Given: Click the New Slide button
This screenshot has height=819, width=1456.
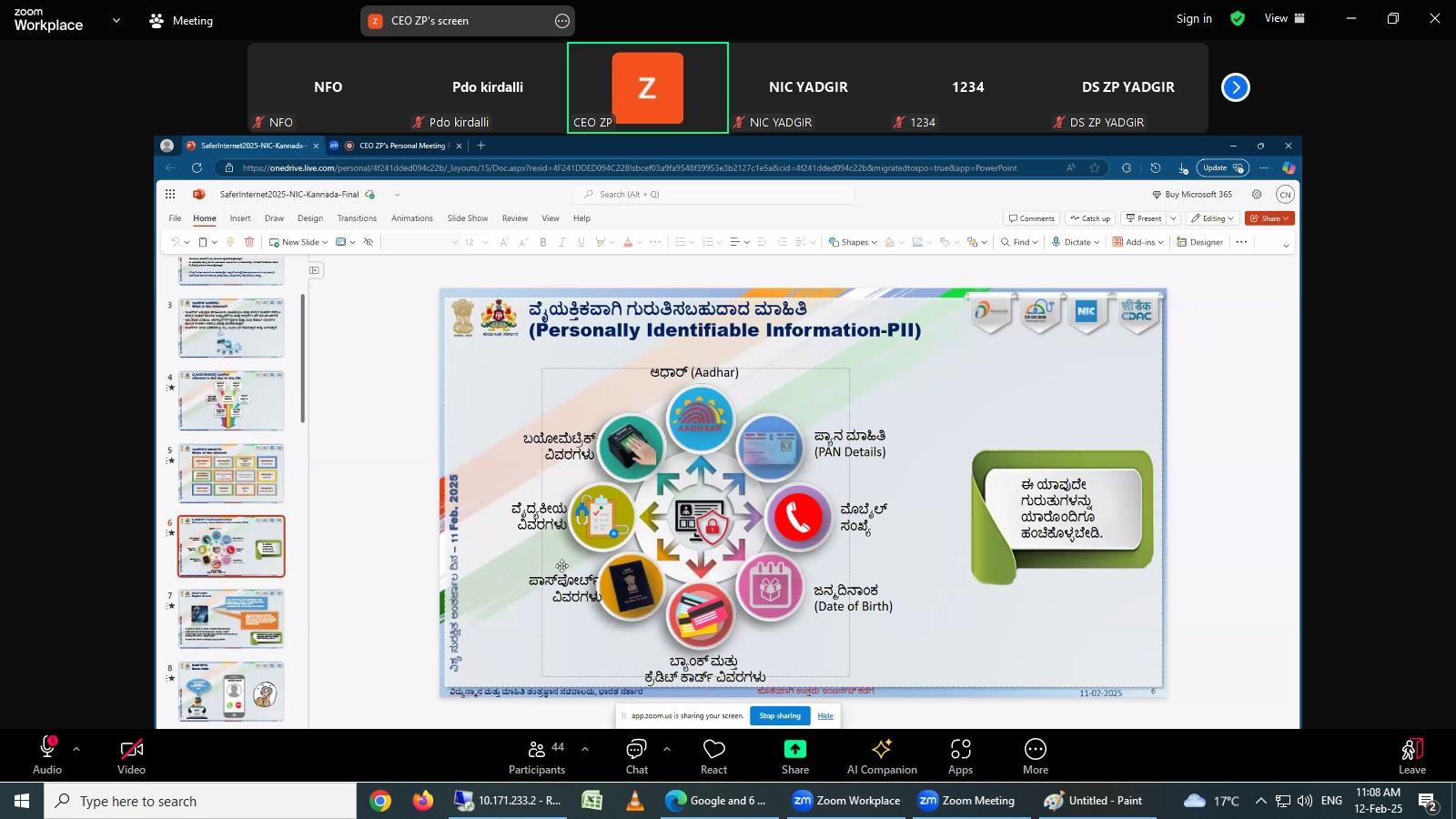Looking at the screenshot, I should click(x=298, y=242).
